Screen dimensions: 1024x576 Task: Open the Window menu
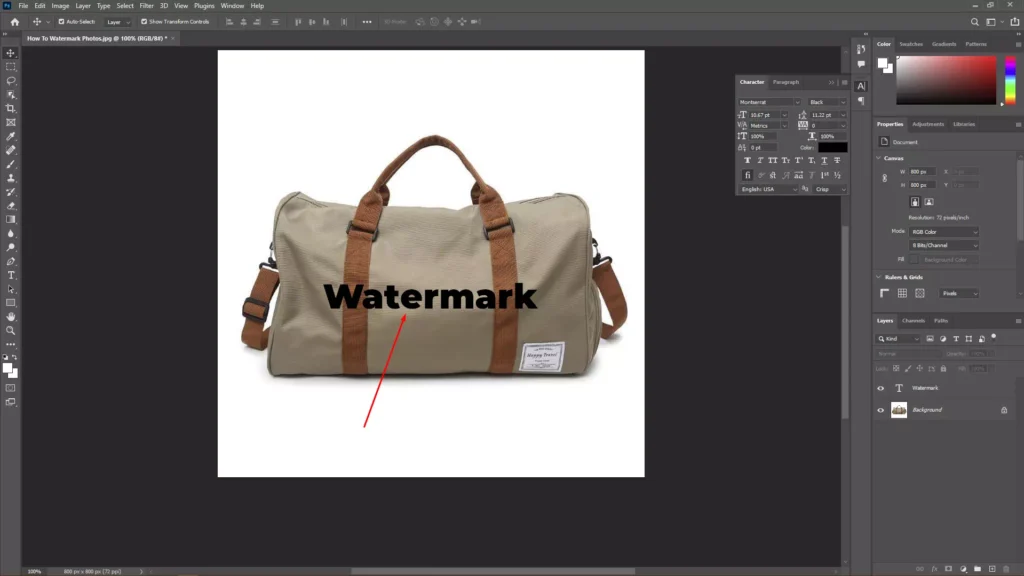click(x=232, y=6)
